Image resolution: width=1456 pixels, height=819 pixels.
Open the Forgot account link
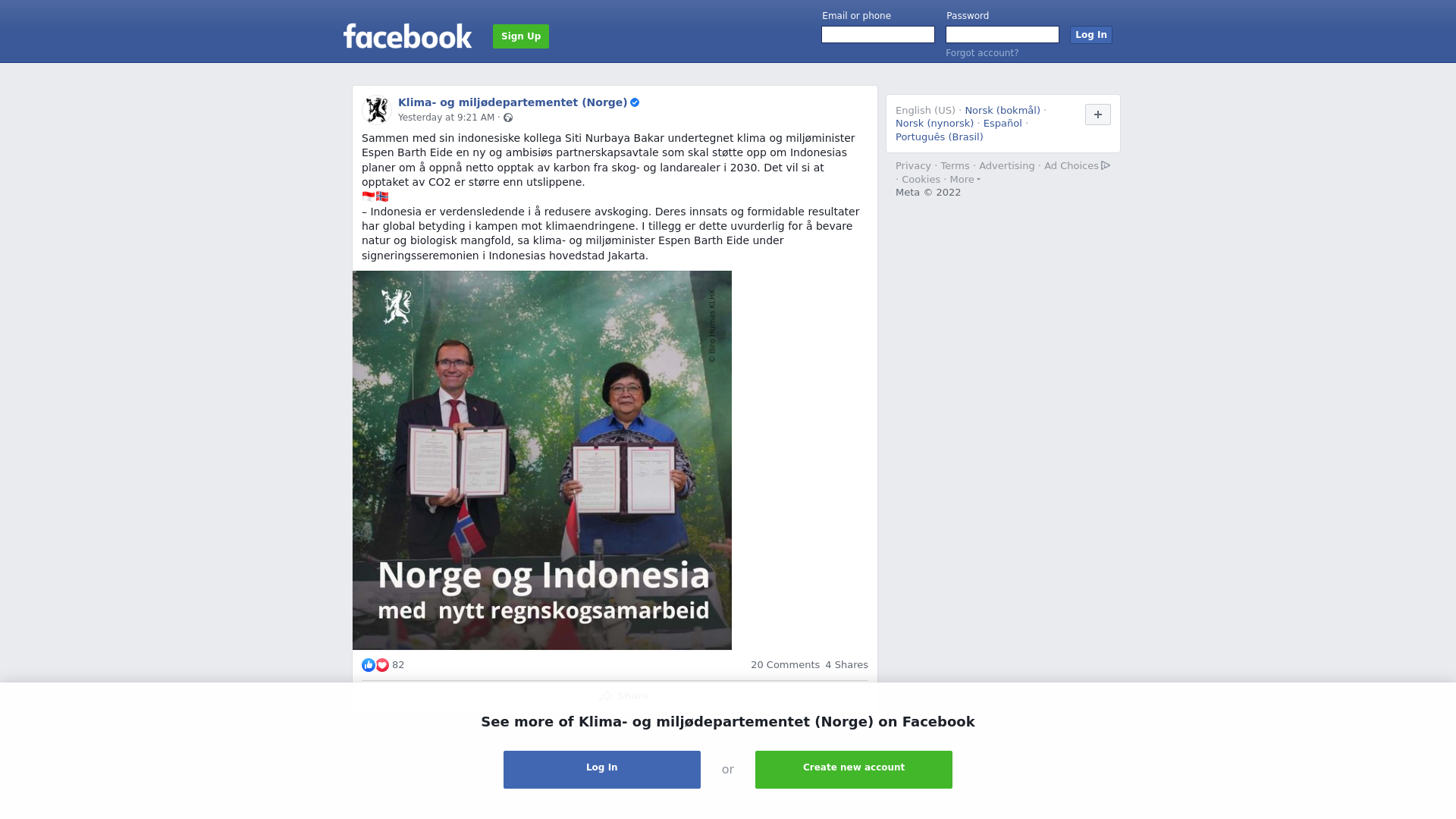pos(982,53)
